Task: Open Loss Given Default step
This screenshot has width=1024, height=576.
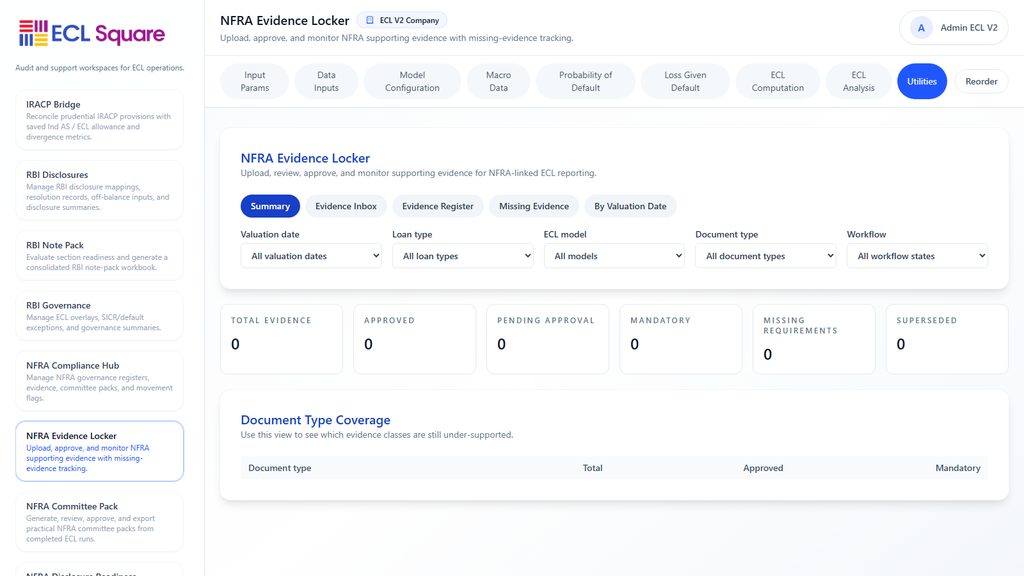Action: [x=685, y=82]
